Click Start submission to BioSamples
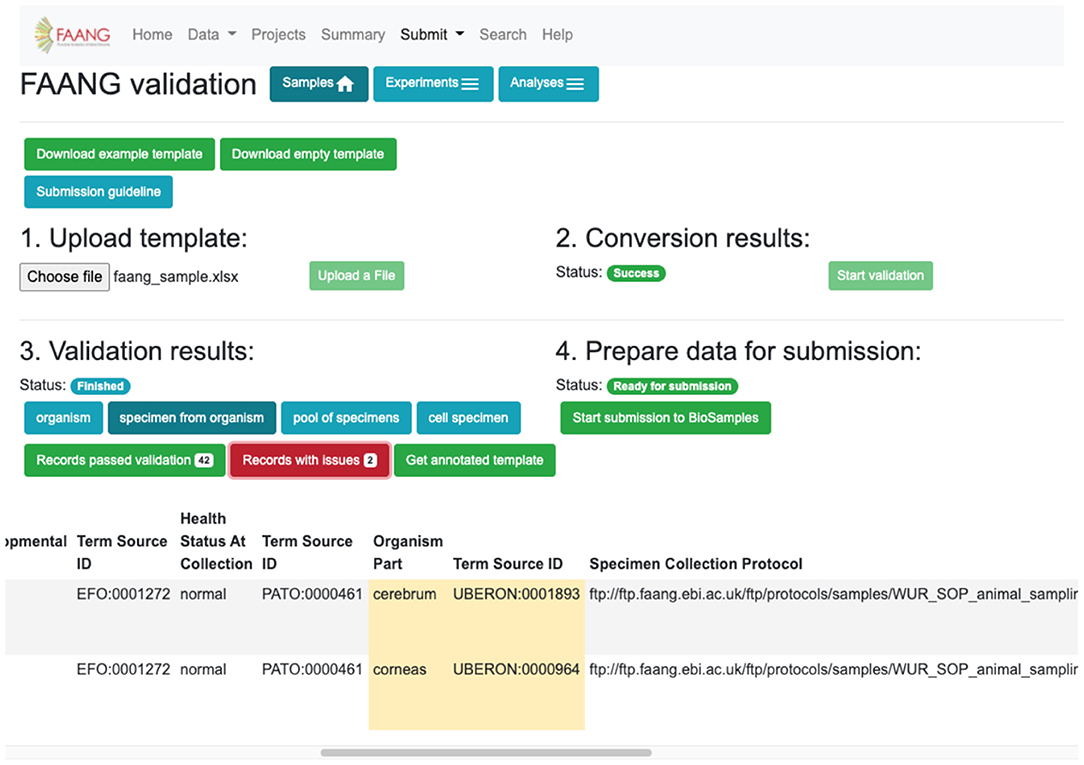Image resolution: width=1084 pixels, height=765 pixels. (665, 418)
